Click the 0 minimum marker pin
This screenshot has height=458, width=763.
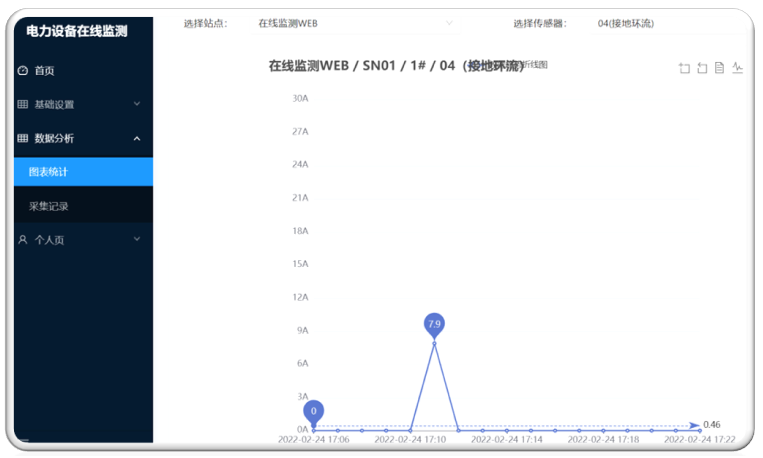tap(314, 410)
